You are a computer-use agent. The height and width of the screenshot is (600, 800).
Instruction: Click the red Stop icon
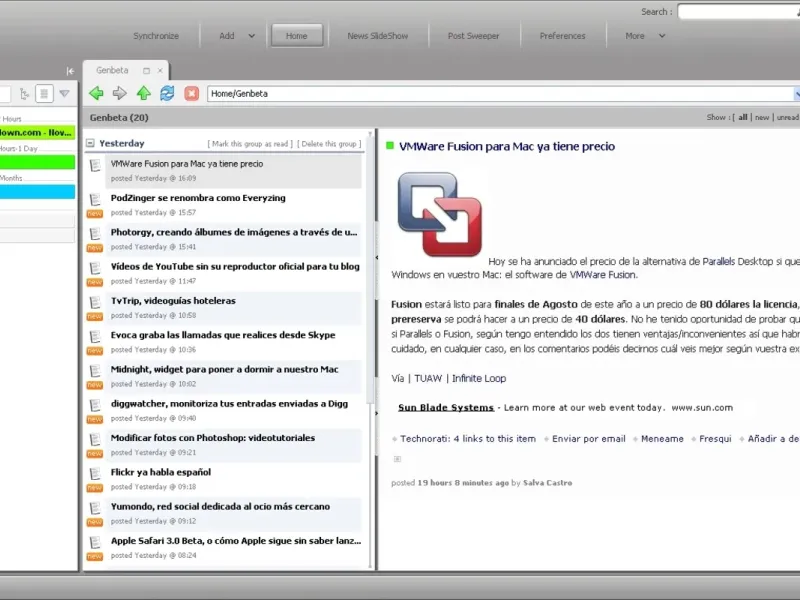[191, 93]
